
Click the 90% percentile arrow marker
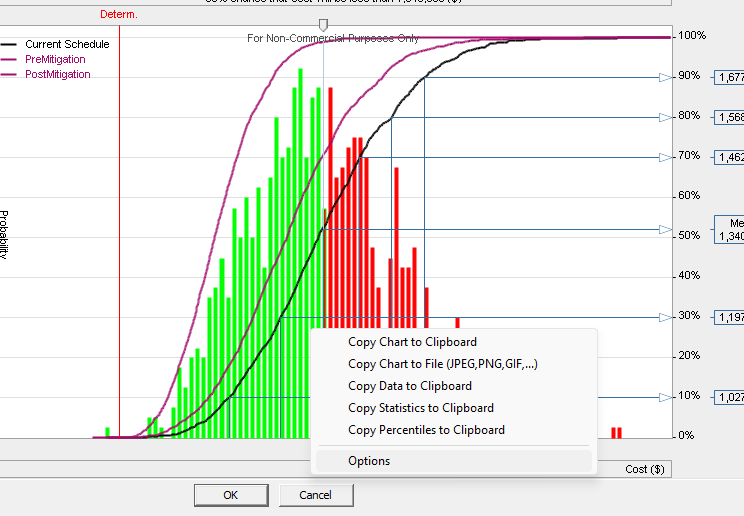[667, 77]
